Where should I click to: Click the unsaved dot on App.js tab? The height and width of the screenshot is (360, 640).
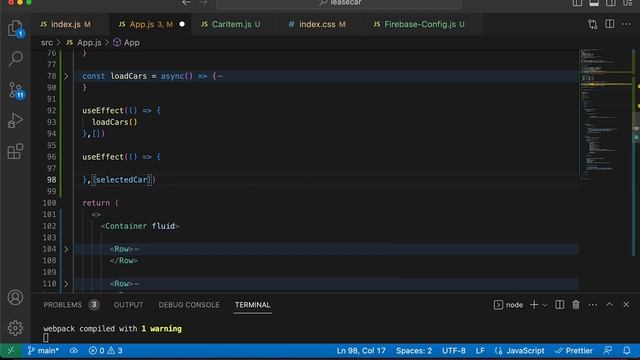182,24
